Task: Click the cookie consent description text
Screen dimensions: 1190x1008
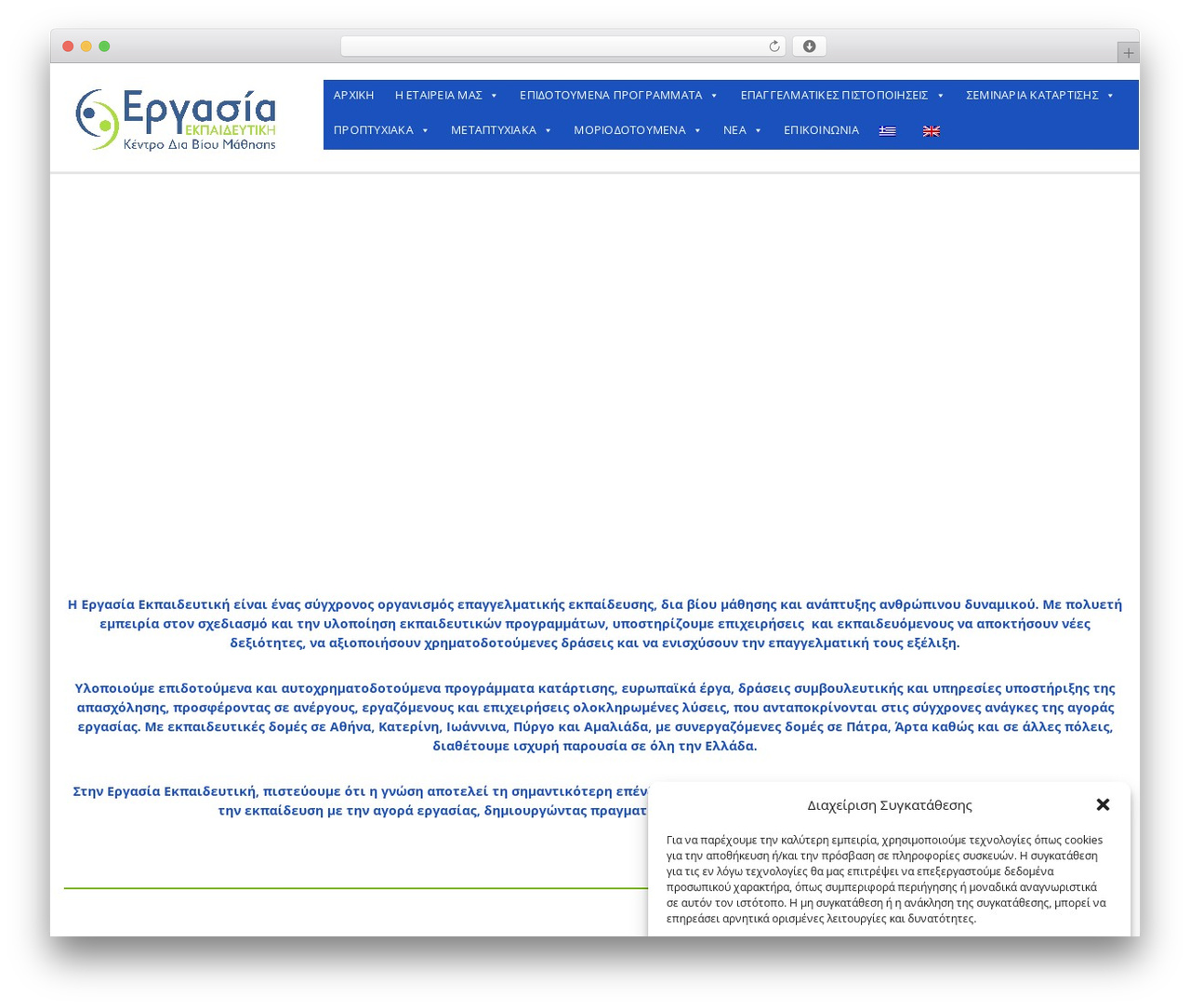Action: 886,879
